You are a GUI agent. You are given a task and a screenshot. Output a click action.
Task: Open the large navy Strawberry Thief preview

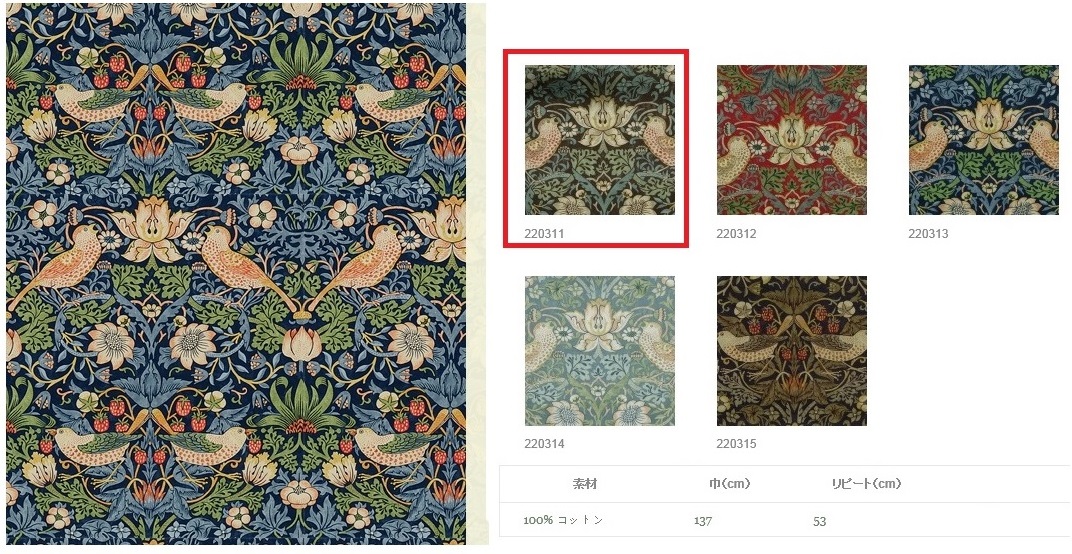pyautogui.click(x=236, y=274)
